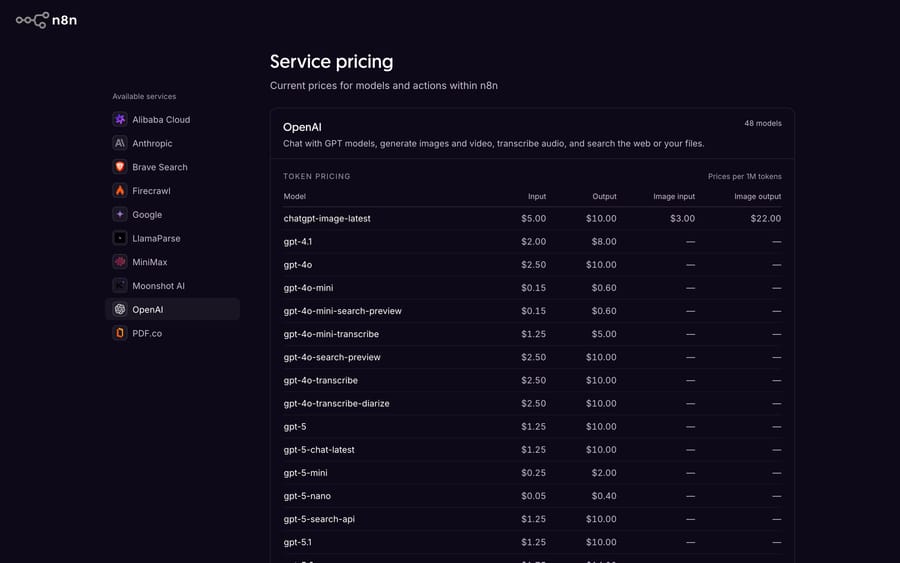Show Brave Search pricing

tap(160, 167)
